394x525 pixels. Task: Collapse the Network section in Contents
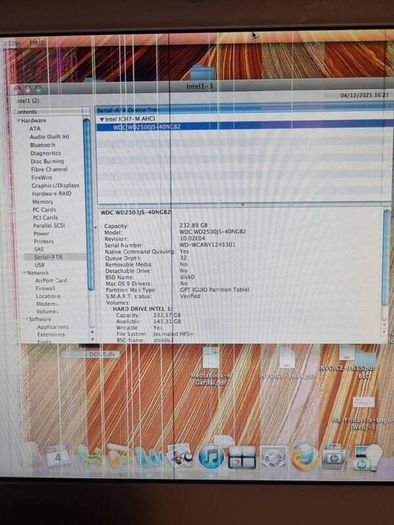coord(24,273)
